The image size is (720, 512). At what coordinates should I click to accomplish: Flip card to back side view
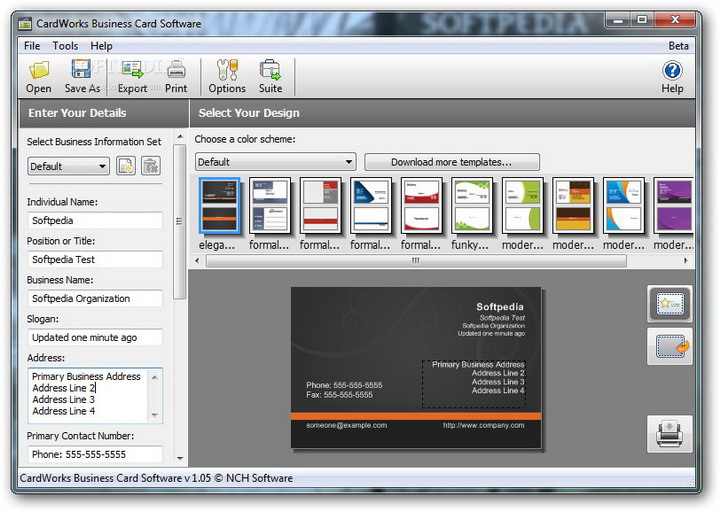[668, 346]
